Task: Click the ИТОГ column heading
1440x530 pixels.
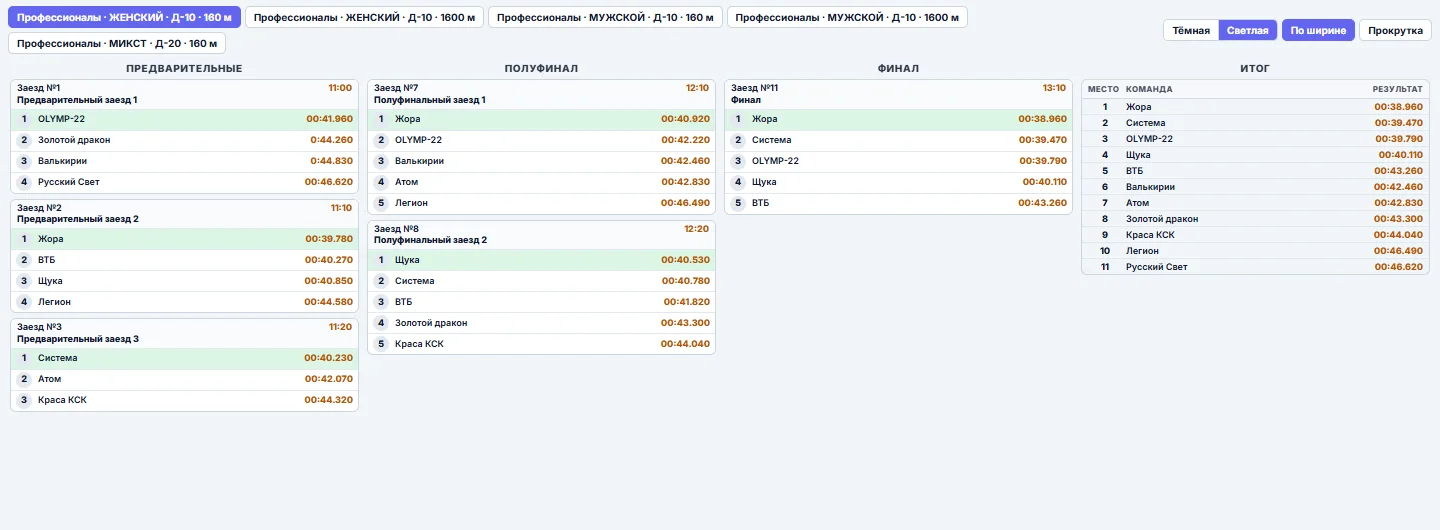Action: 1255,68
